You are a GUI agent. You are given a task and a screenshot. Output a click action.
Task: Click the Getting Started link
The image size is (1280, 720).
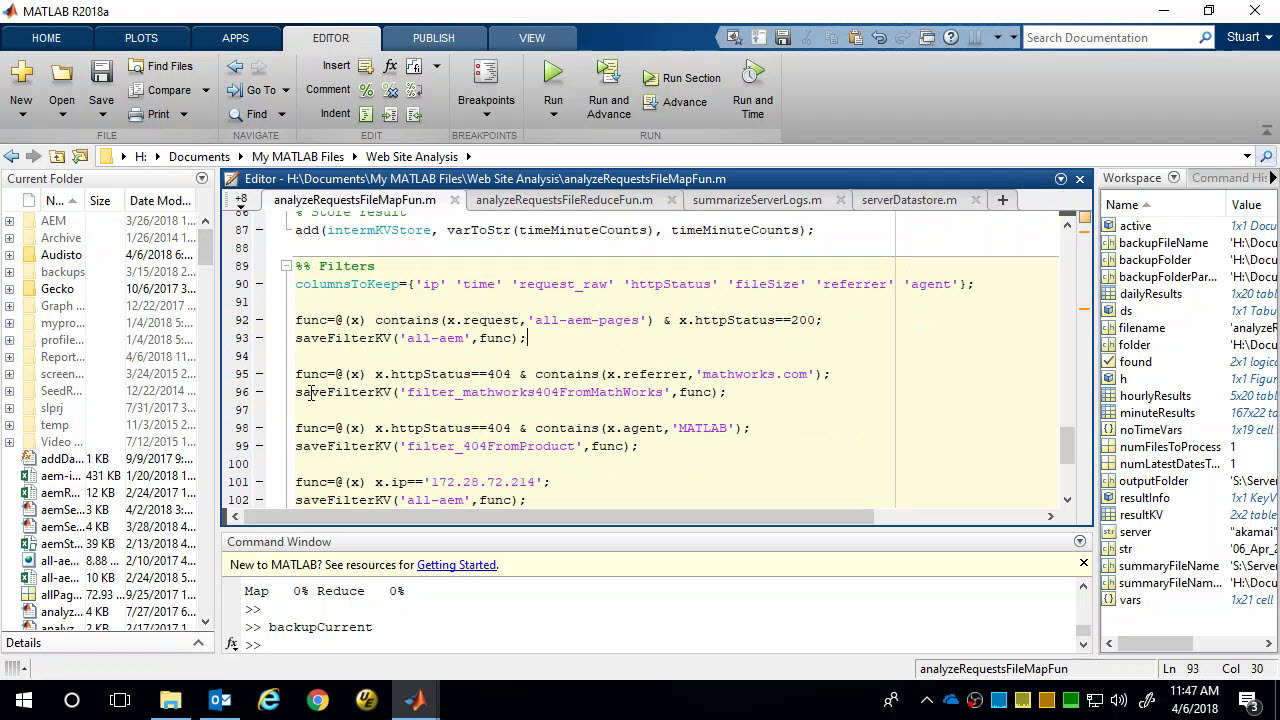[x=456, y=565]
